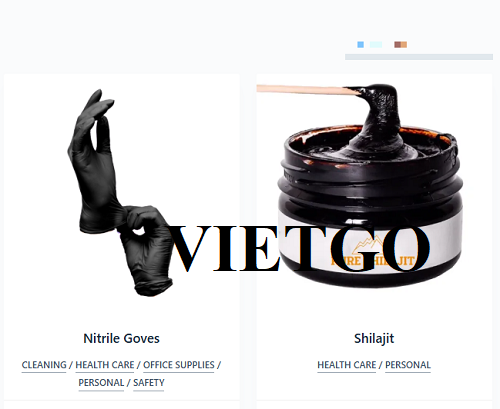Click the wooden spatula above the jar
This screenshot has width=500, height=409.
[x=303, y=89]
